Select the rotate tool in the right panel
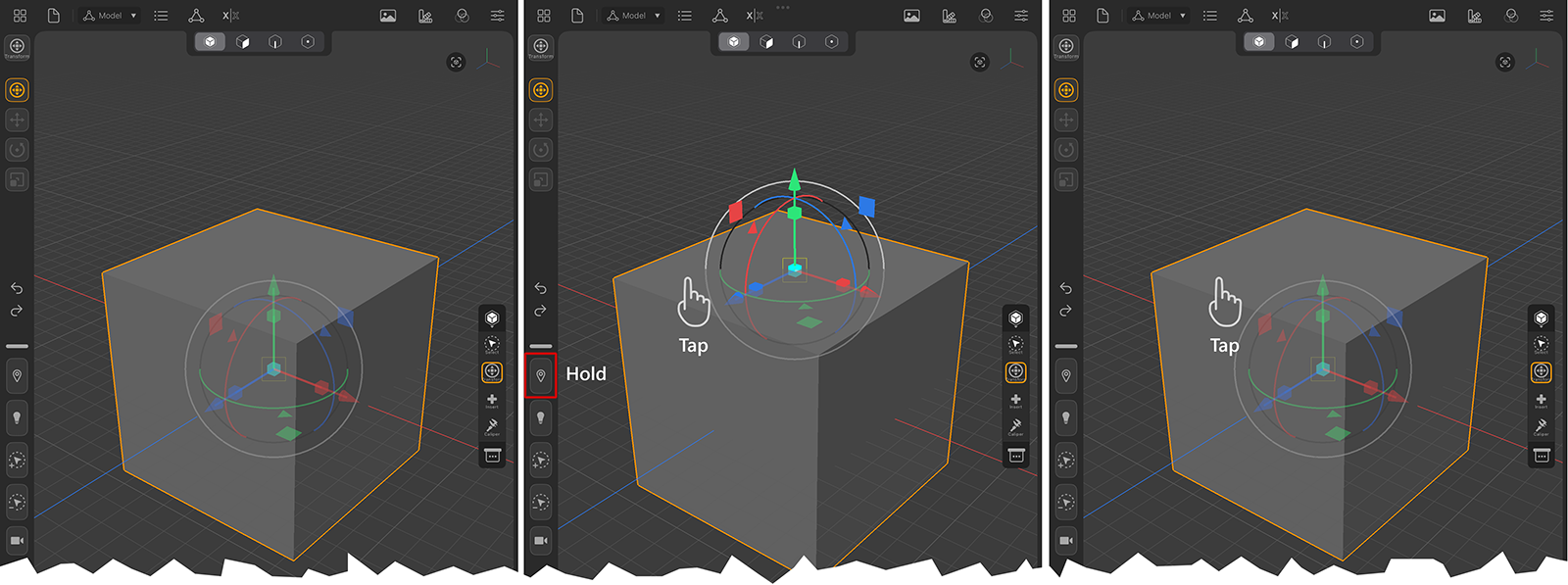The height and width of the screenshot is (585, 1568). click(1066, 150)
